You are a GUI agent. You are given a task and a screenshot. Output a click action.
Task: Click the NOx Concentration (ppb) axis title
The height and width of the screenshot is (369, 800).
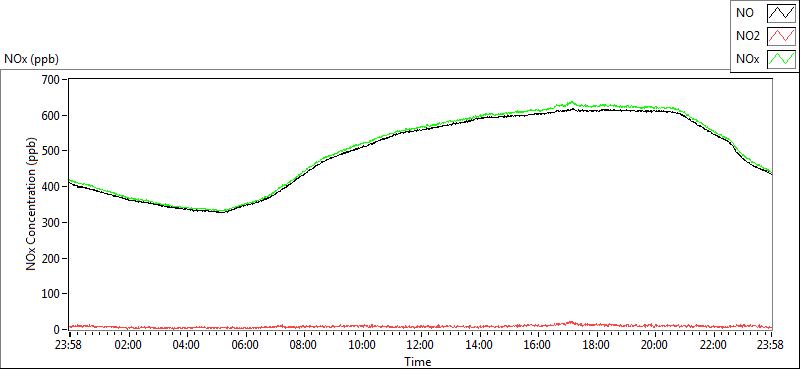click(32, 204)
